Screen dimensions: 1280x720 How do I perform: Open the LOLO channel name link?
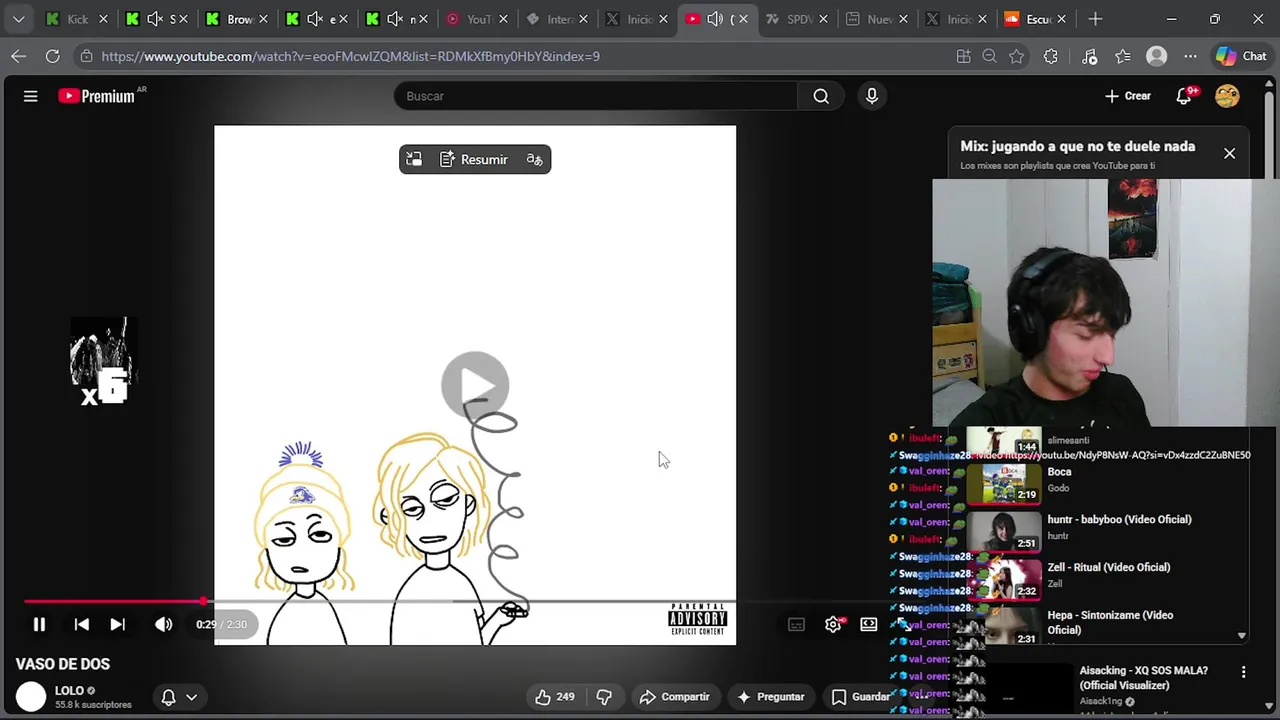coord(69,690)
